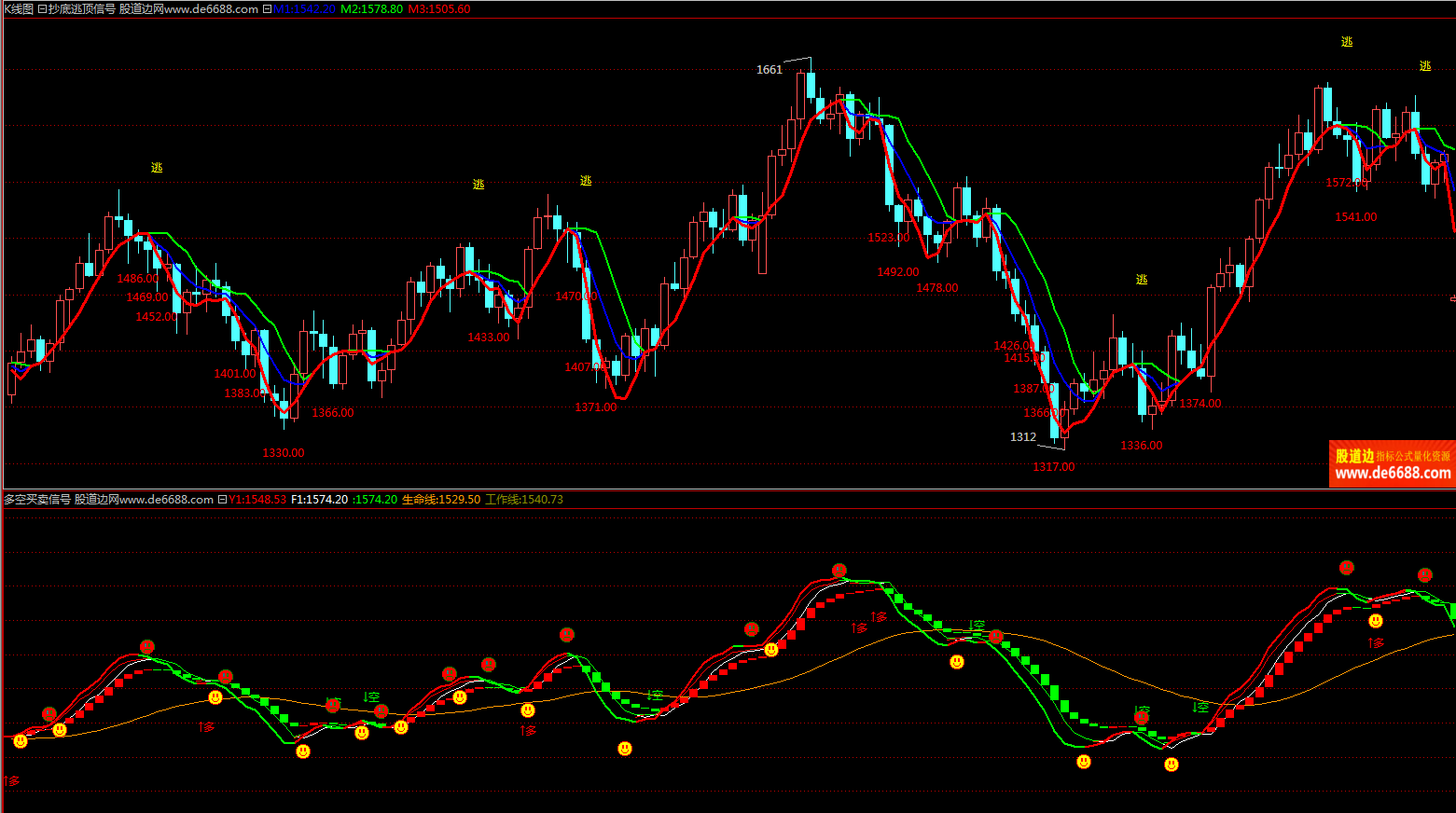Open the 股道边 www.de6688.com watermark banner
Screen dimensions: 1456x813
[1392, 463]
